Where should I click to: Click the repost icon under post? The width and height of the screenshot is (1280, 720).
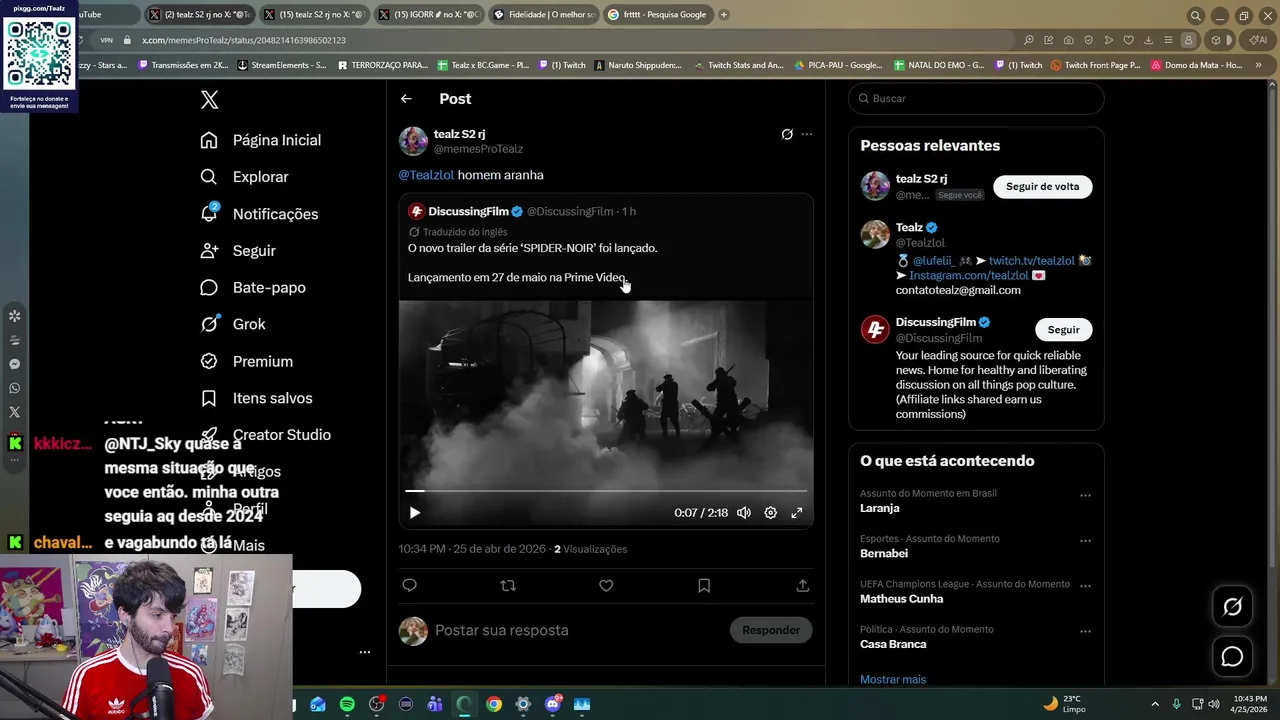(x=508, y=586)
